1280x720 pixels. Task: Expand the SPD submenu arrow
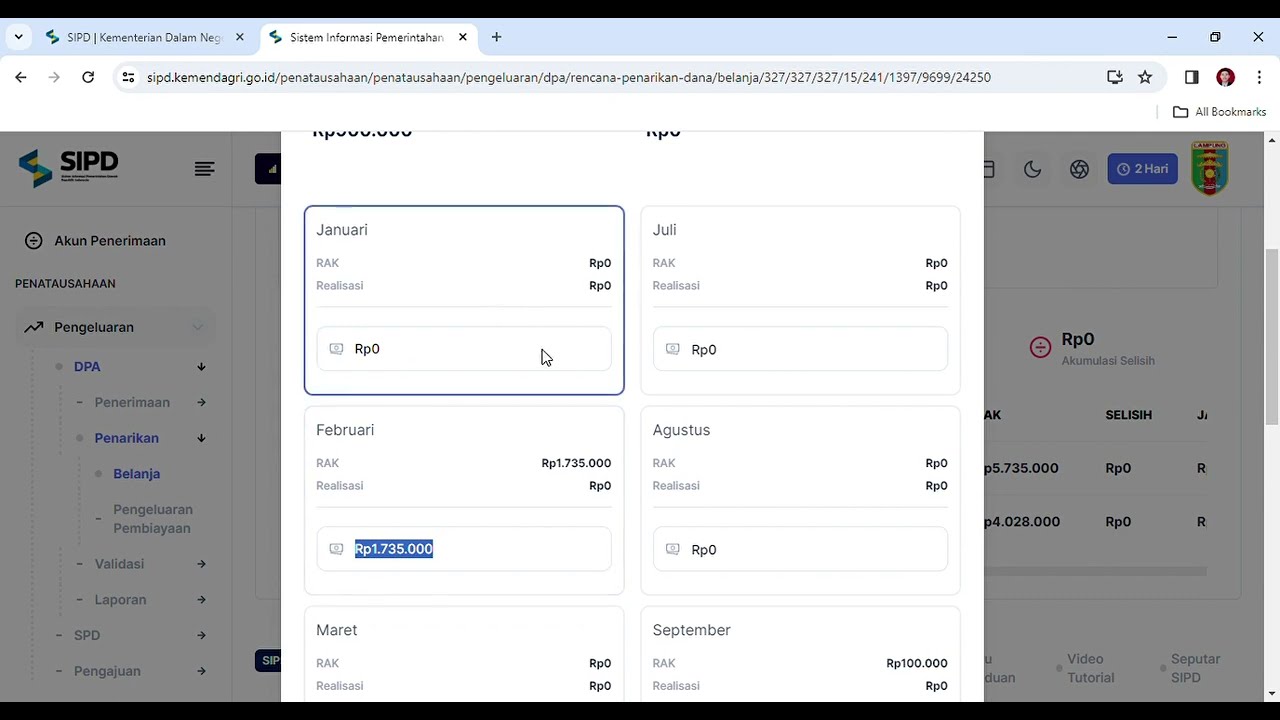[x=201, y=635]
